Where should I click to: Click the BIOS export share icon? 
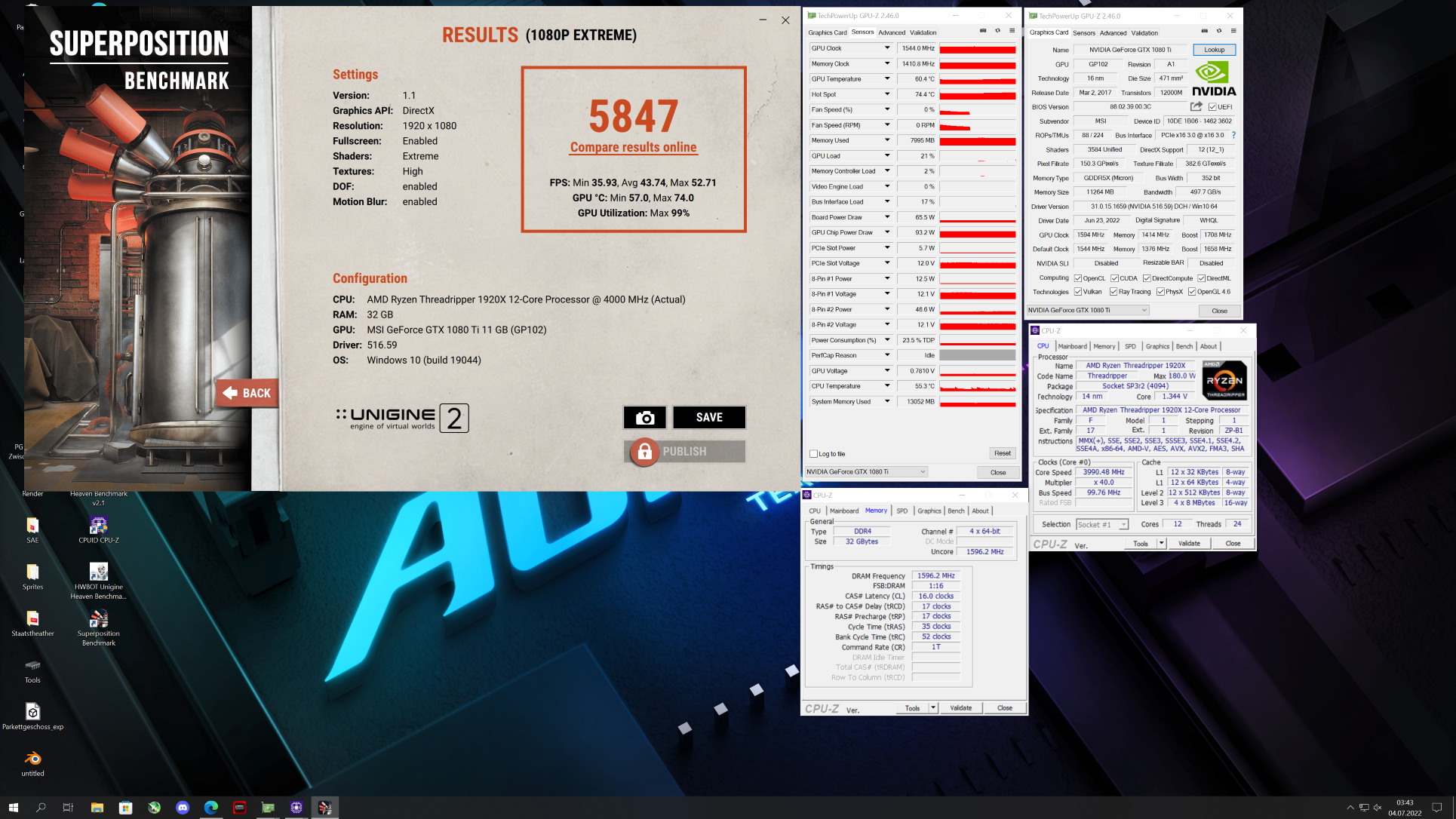[x=1196, y=106]
